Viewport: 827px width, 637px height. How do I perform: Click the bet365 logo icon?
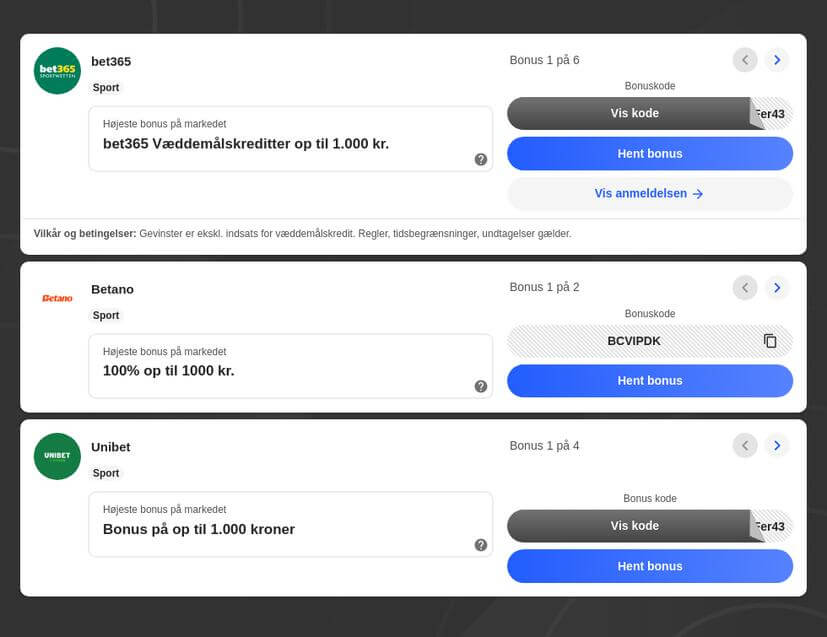[x=57, y=71]
